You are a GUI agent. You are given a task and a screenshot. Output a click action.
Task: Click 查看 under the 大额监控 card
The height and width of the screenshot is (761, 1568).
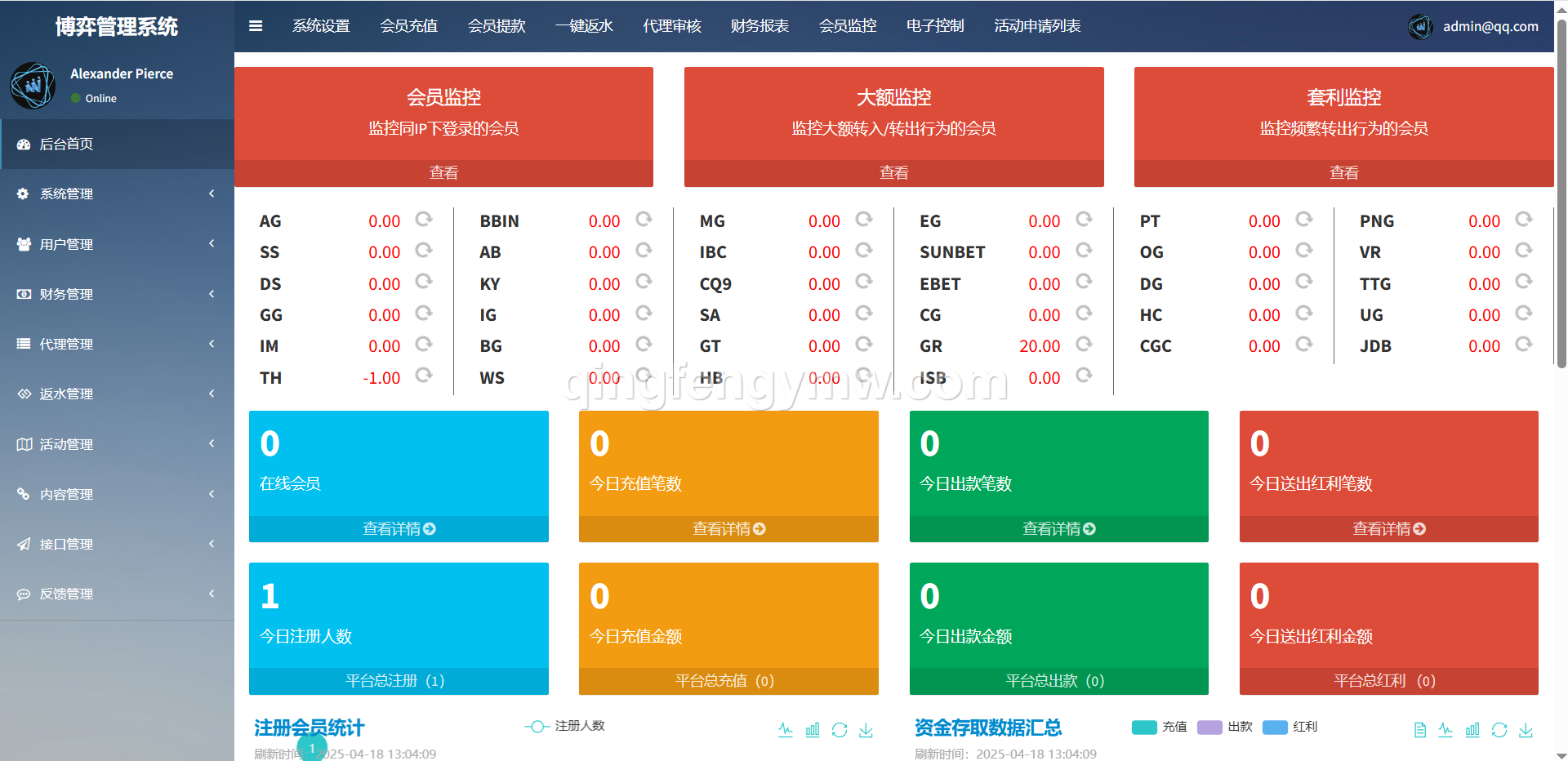pos(893,173)
